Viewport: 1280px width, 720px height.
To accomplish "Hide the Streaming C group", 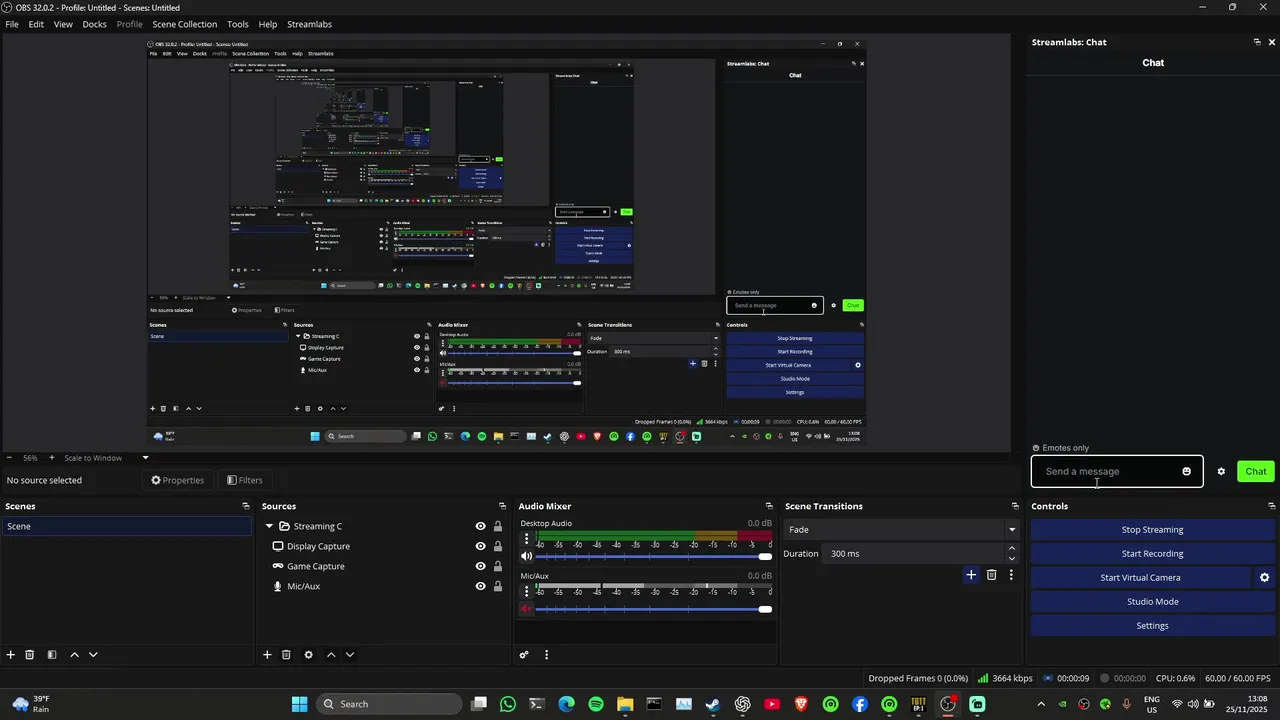I will coord(480,526).
